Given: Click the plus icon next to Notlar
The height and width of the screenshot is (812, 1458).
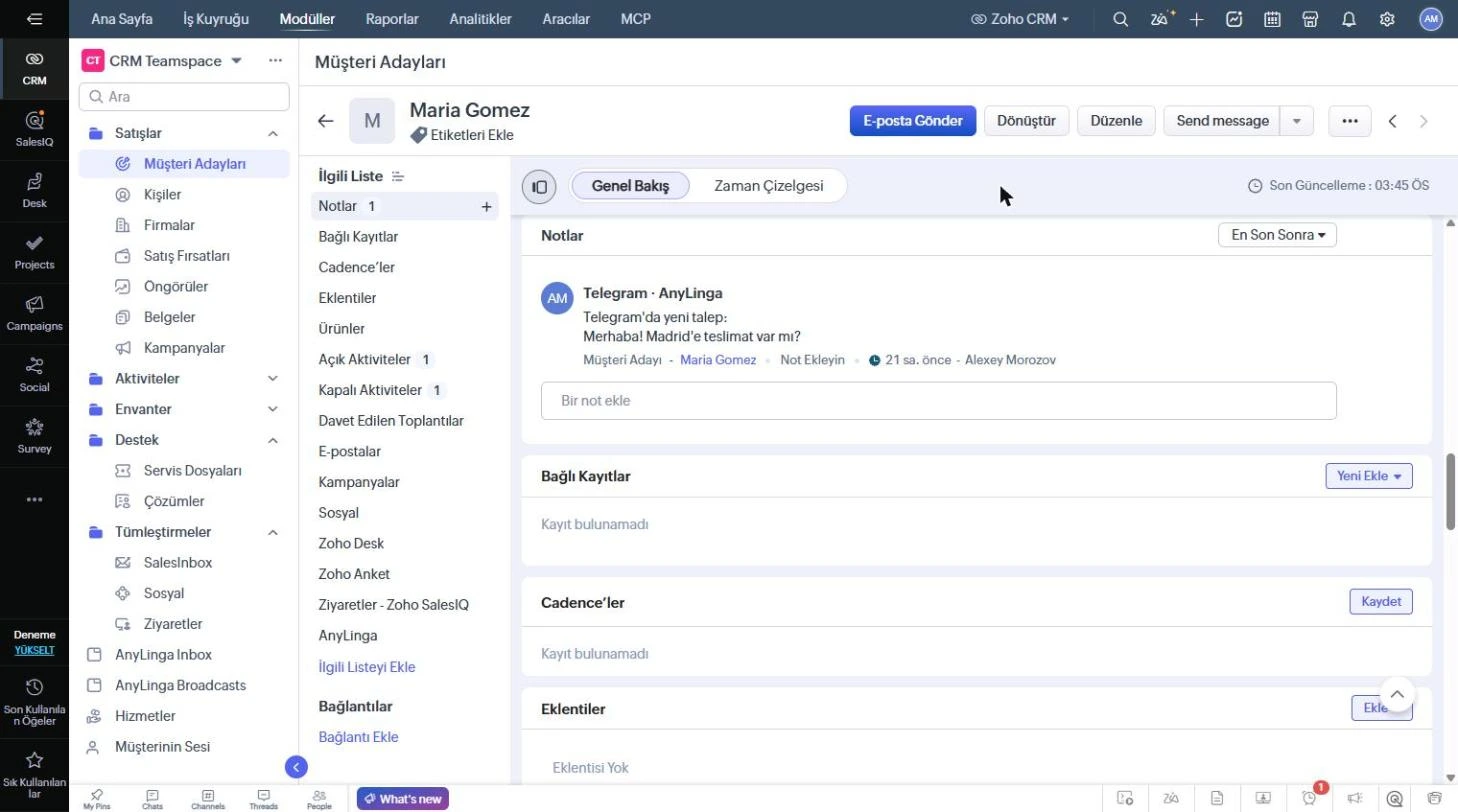Looking at the screenshot, I should [486, 207].
